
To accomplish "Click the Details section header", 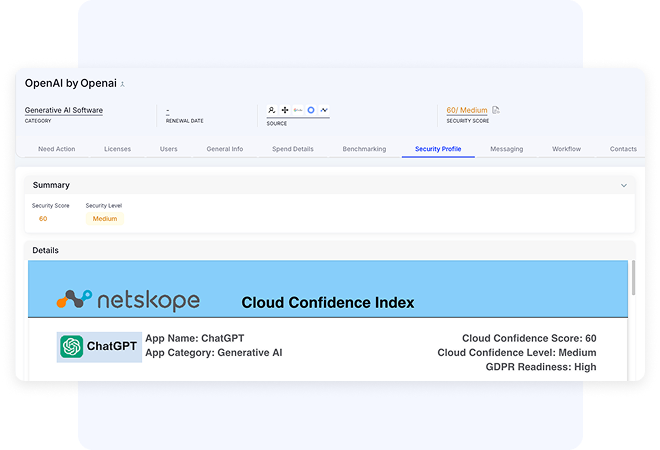I will pos(330,250).
